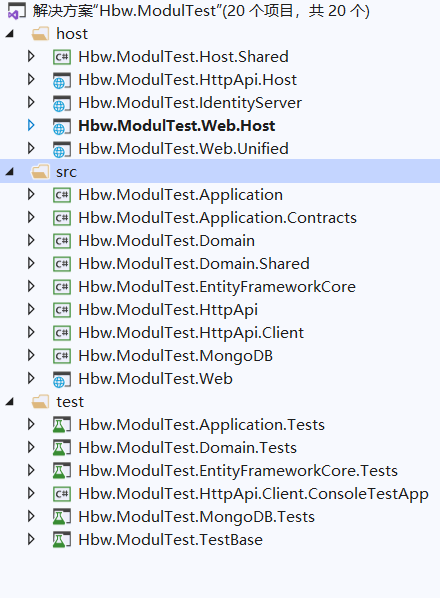Viewport: 440px width, 598px height.
Task: Click the web project icon of Hbw.ModulTest.IdentityServer
Action: tap(62, 103)
